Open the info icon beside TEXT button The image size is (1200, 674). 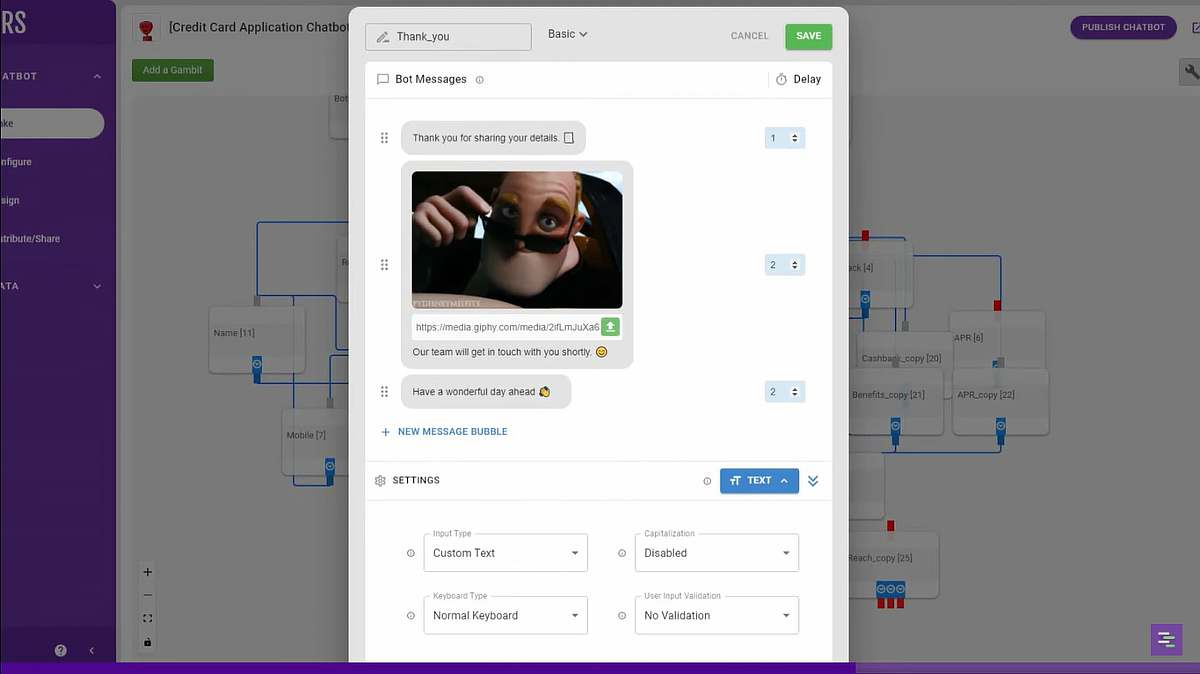[x=707, y=481]
